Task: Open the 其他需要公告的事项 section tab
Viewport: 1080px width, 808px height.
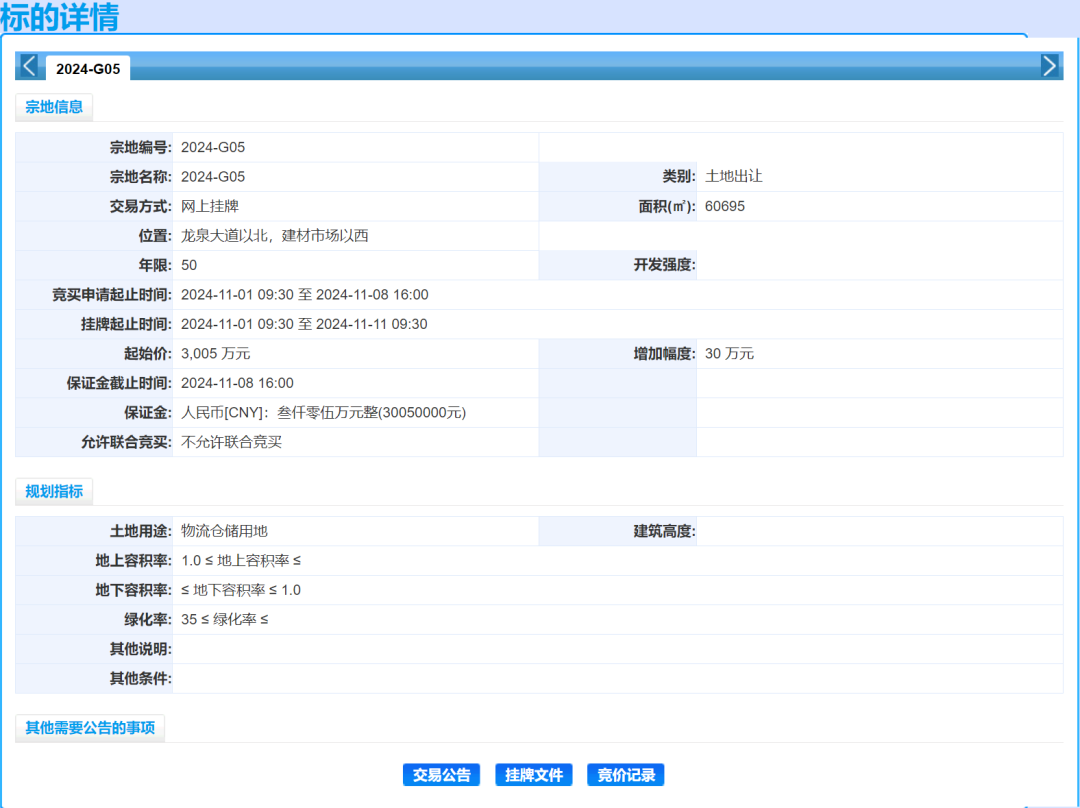Action: (x=90, y=727)
